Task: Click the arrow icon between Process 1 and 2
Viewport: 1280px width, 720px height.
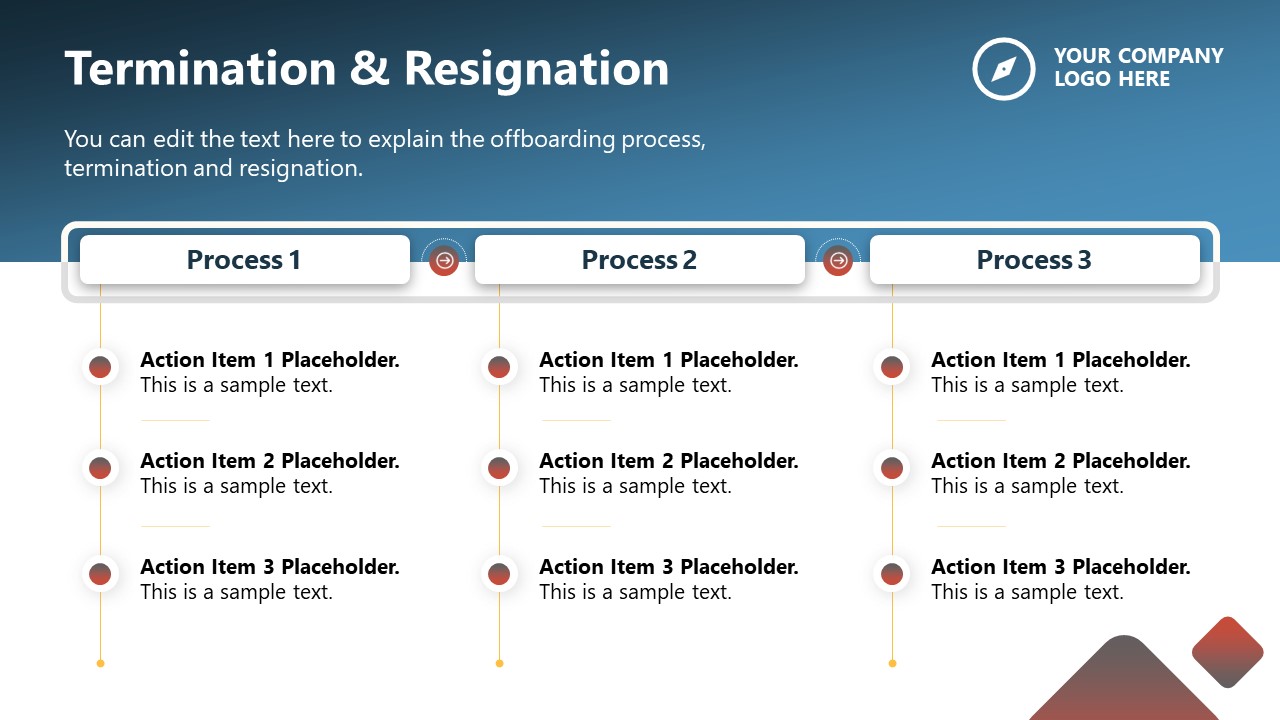Action: tap(445, 261)
